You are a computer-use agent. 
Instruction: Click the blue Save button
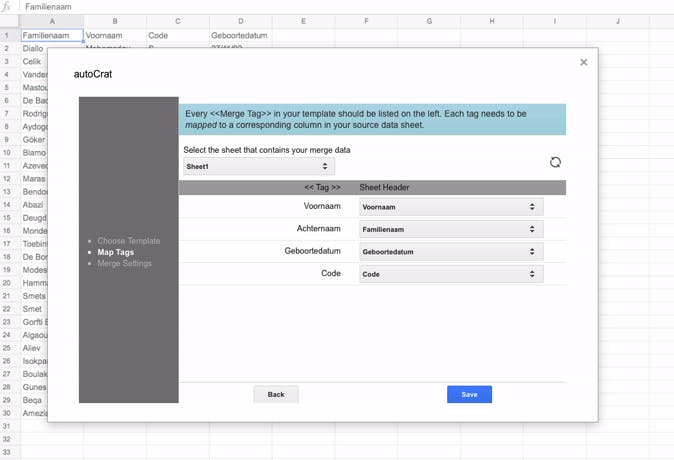[469, 394]
